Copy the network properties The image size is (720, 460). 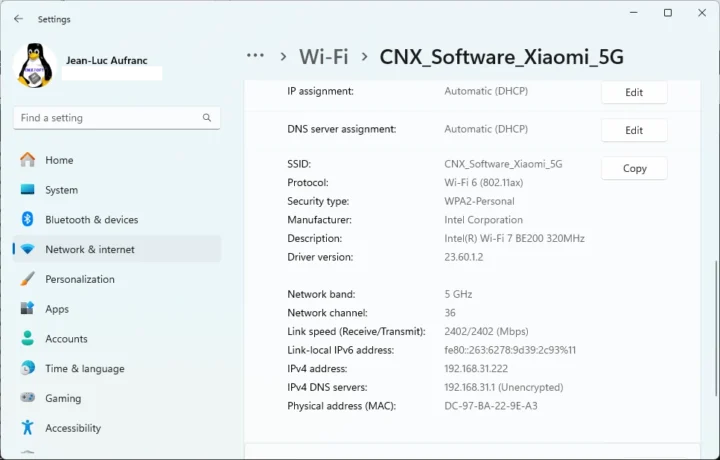(x=634, y=168)
